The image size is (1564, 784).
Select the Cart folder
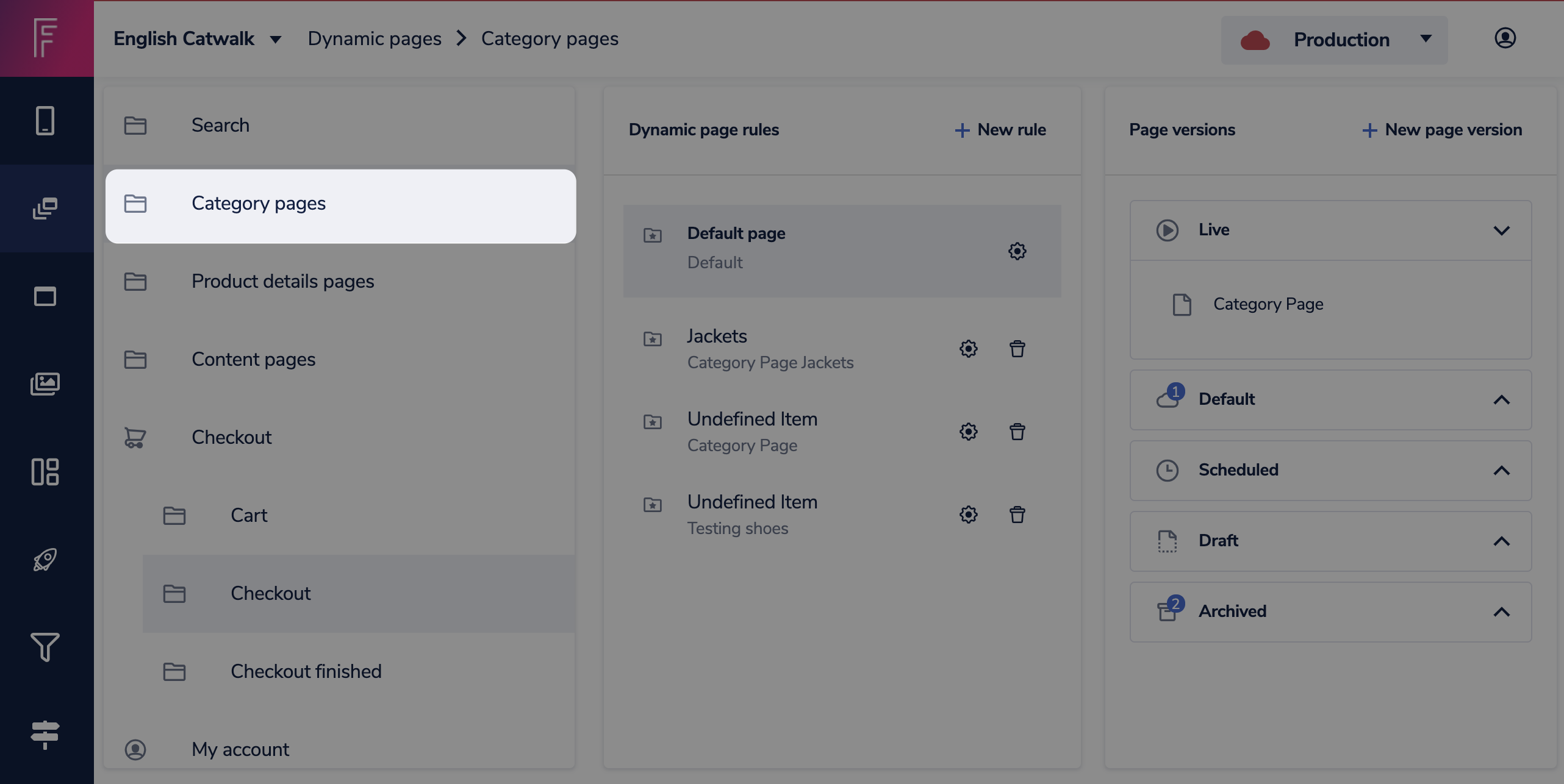coord(359,516)
